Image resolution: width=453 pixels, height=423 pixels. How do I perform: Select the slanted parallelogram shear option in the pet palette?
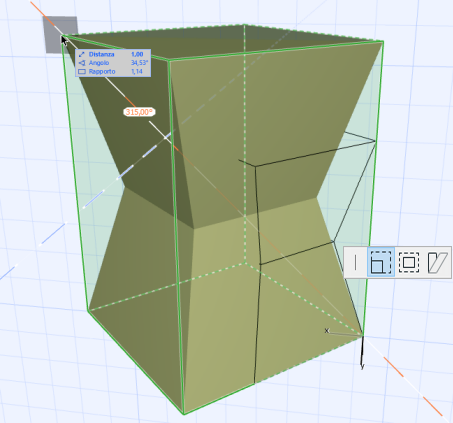(437, 262)
